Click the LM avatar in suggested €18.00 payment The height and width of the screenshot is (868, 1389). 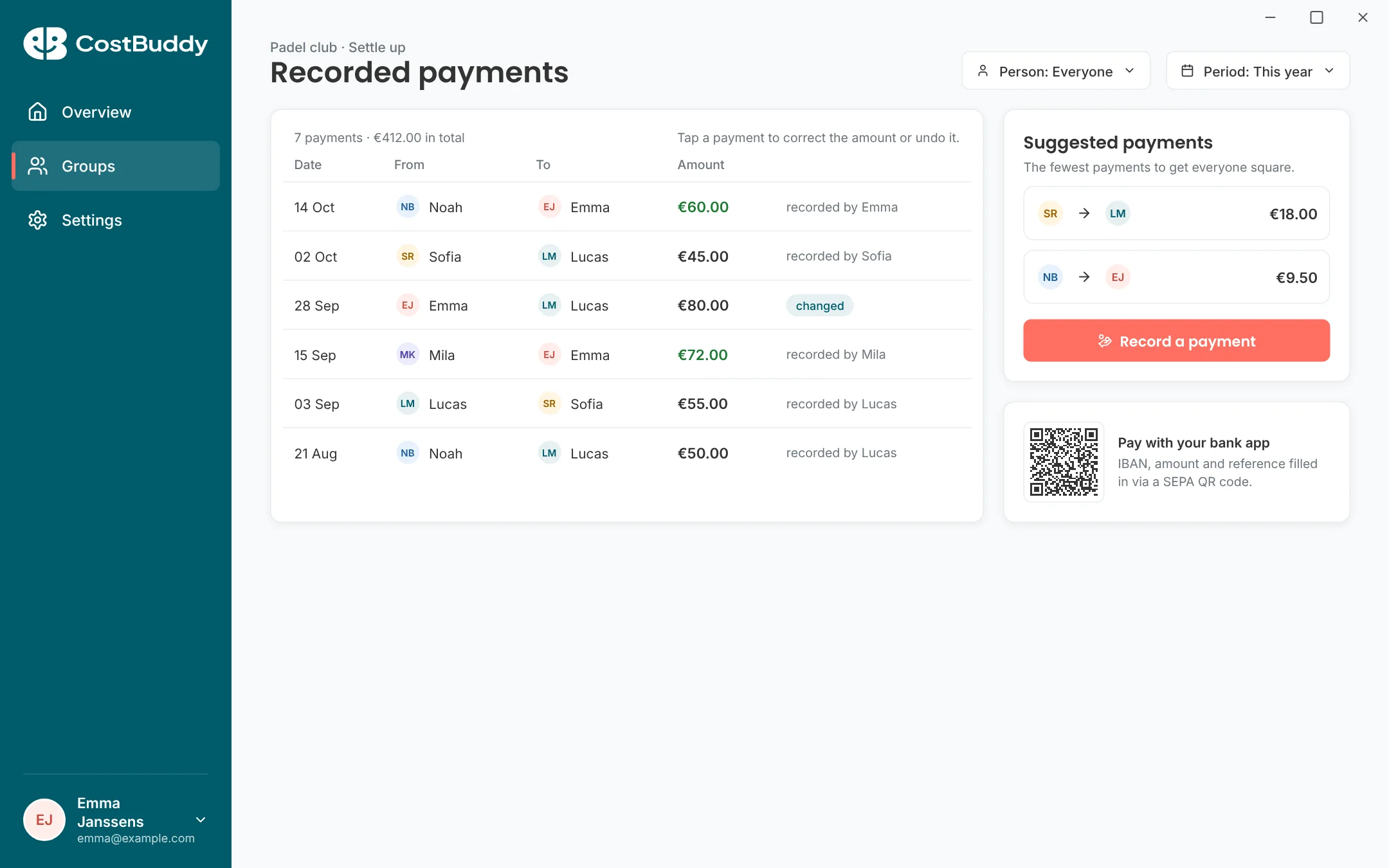click(x=1118, y=213)
